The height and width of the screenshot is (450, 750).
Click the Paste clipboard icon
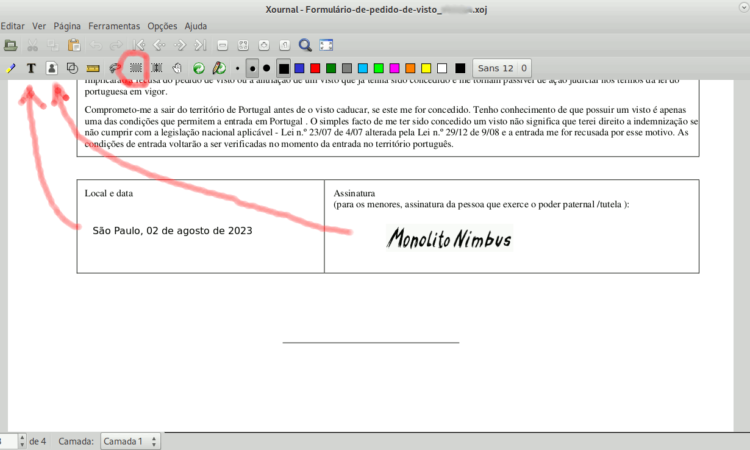tap(74, 45)
